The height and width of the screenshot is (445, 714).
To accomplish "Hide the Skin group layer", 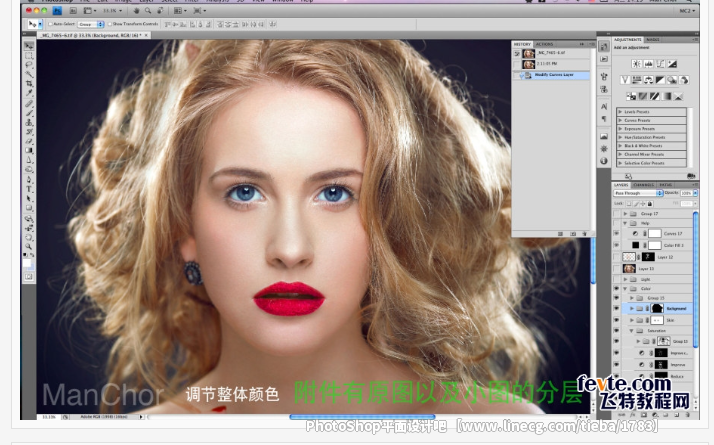I will [x=617, y=320].
